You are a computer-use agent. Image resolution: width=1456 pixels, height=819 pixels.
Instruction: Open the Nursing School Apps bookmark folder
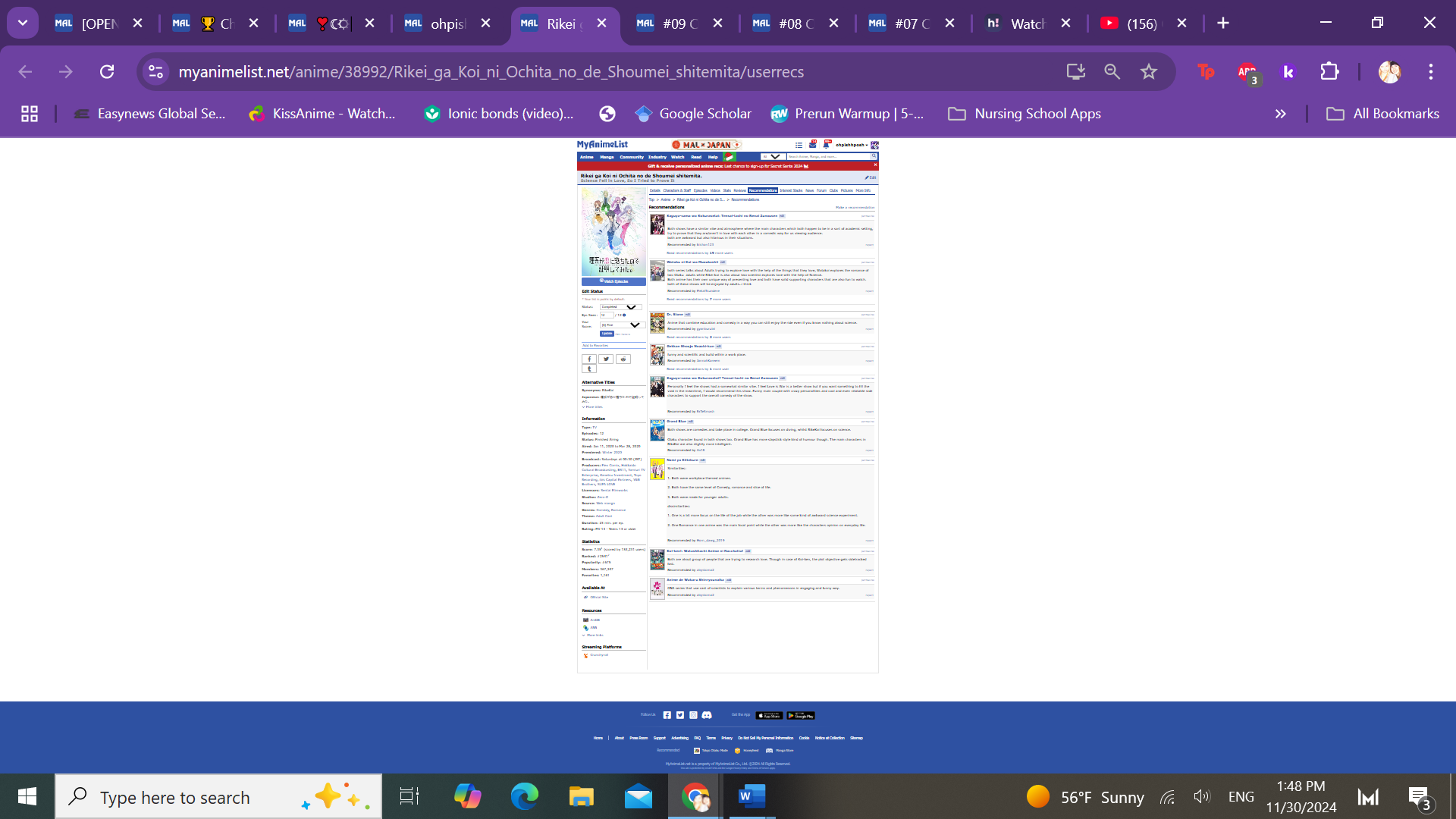pyautogui.click(x=1025, y=114)
